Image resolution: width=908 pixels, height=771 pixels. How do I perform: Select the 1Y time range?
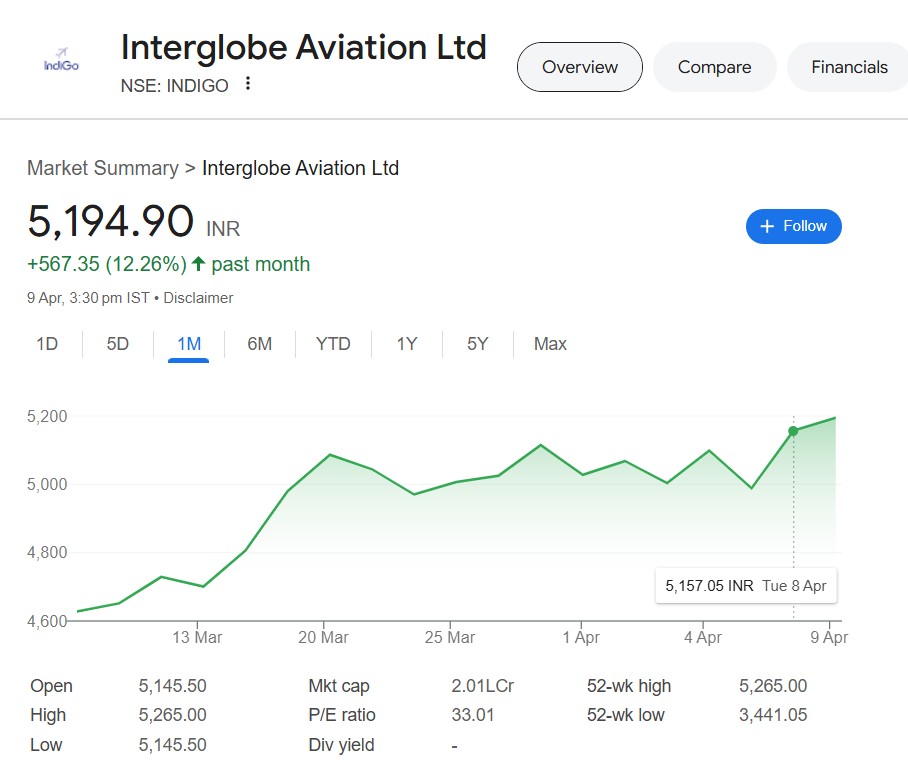(x=407, y=344)
